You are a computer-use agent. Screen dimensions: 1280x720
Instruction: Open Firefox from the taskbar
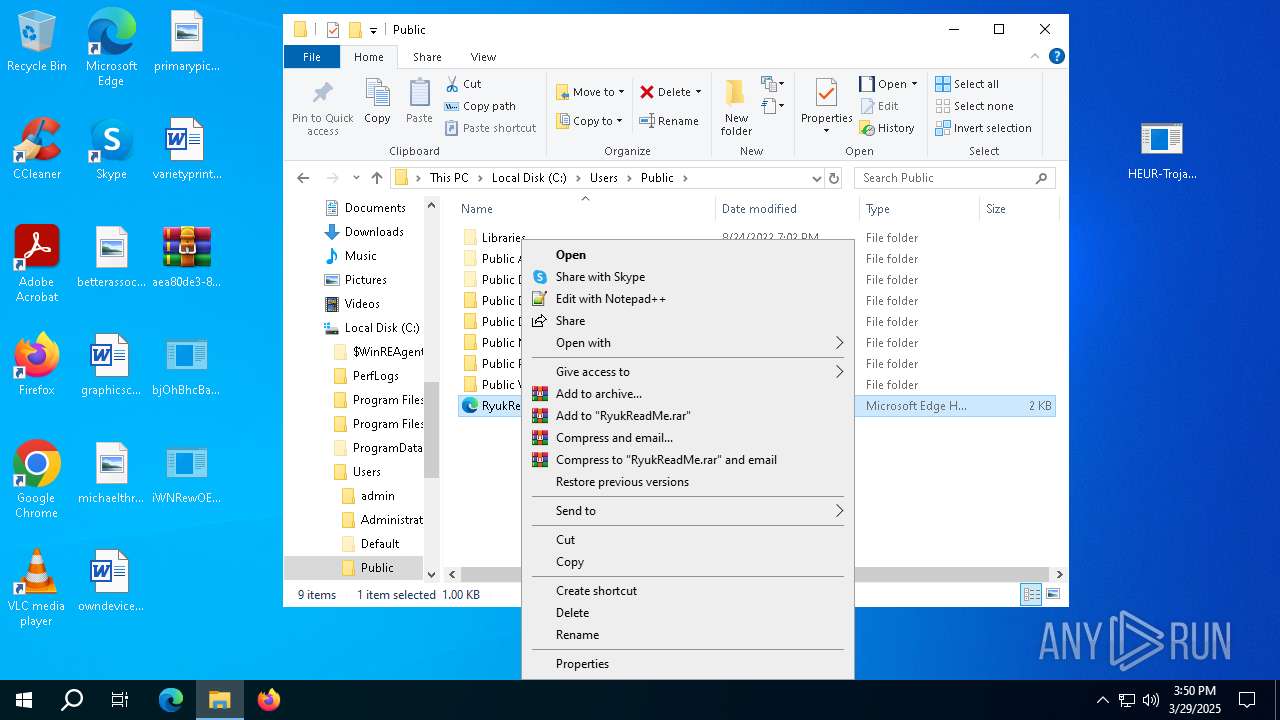click(x=268, y=700)
